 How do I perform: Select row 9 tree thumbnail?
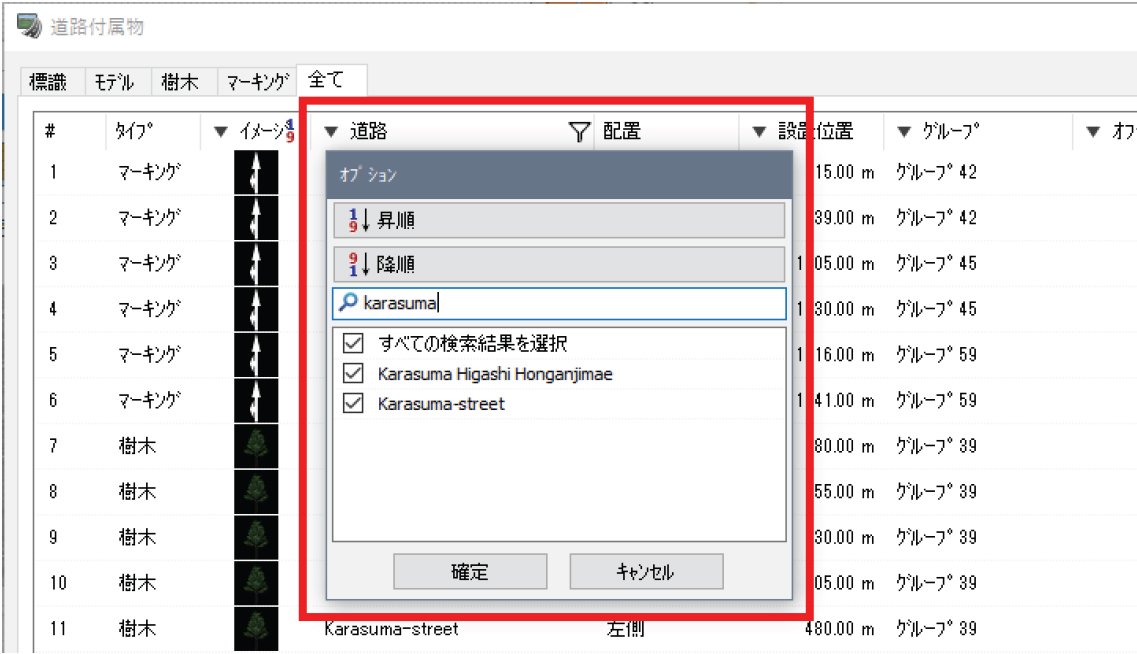pyautogui.click(x=256, y=537)
